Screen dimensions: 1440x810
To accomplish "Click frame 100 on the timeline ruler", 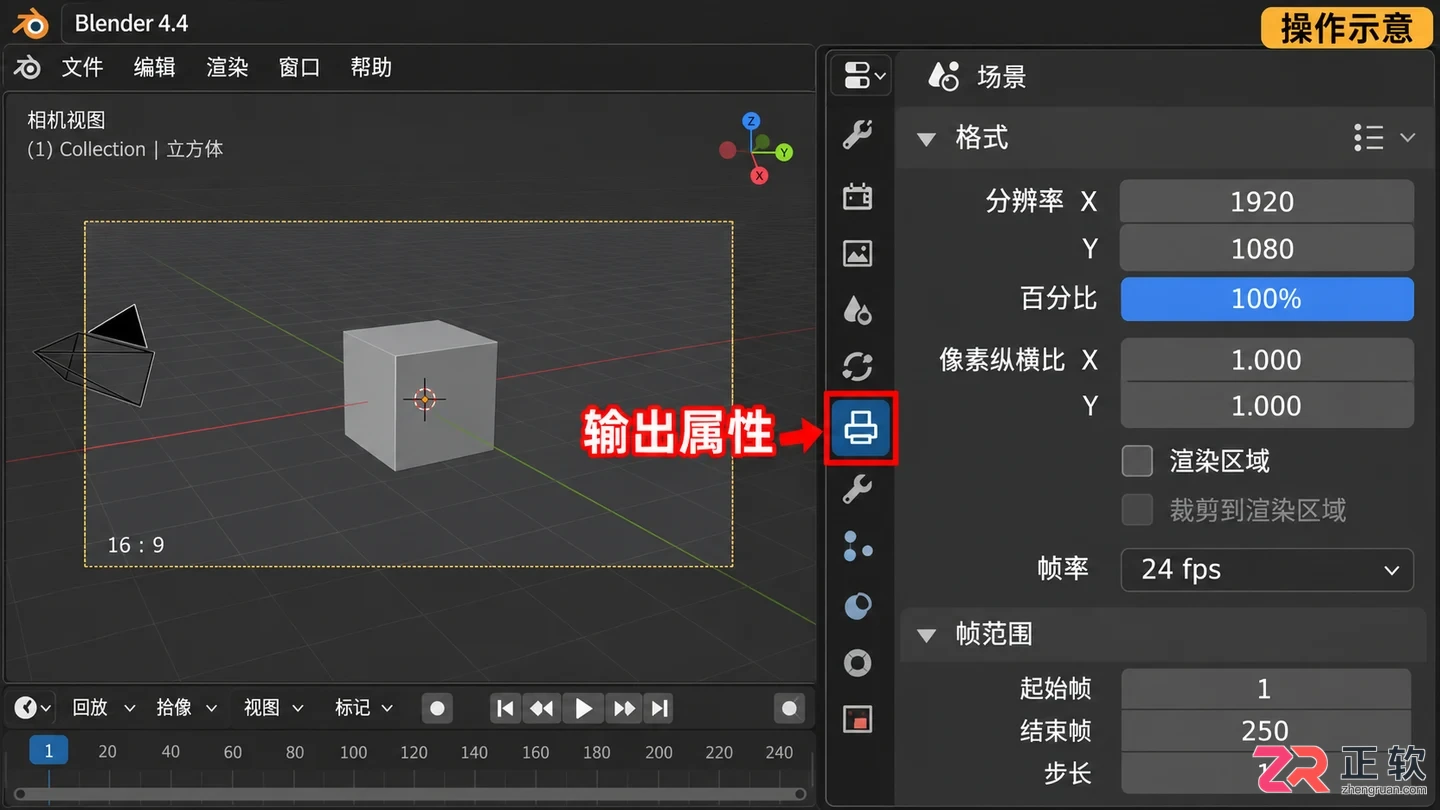I will [x=353, y=752].
